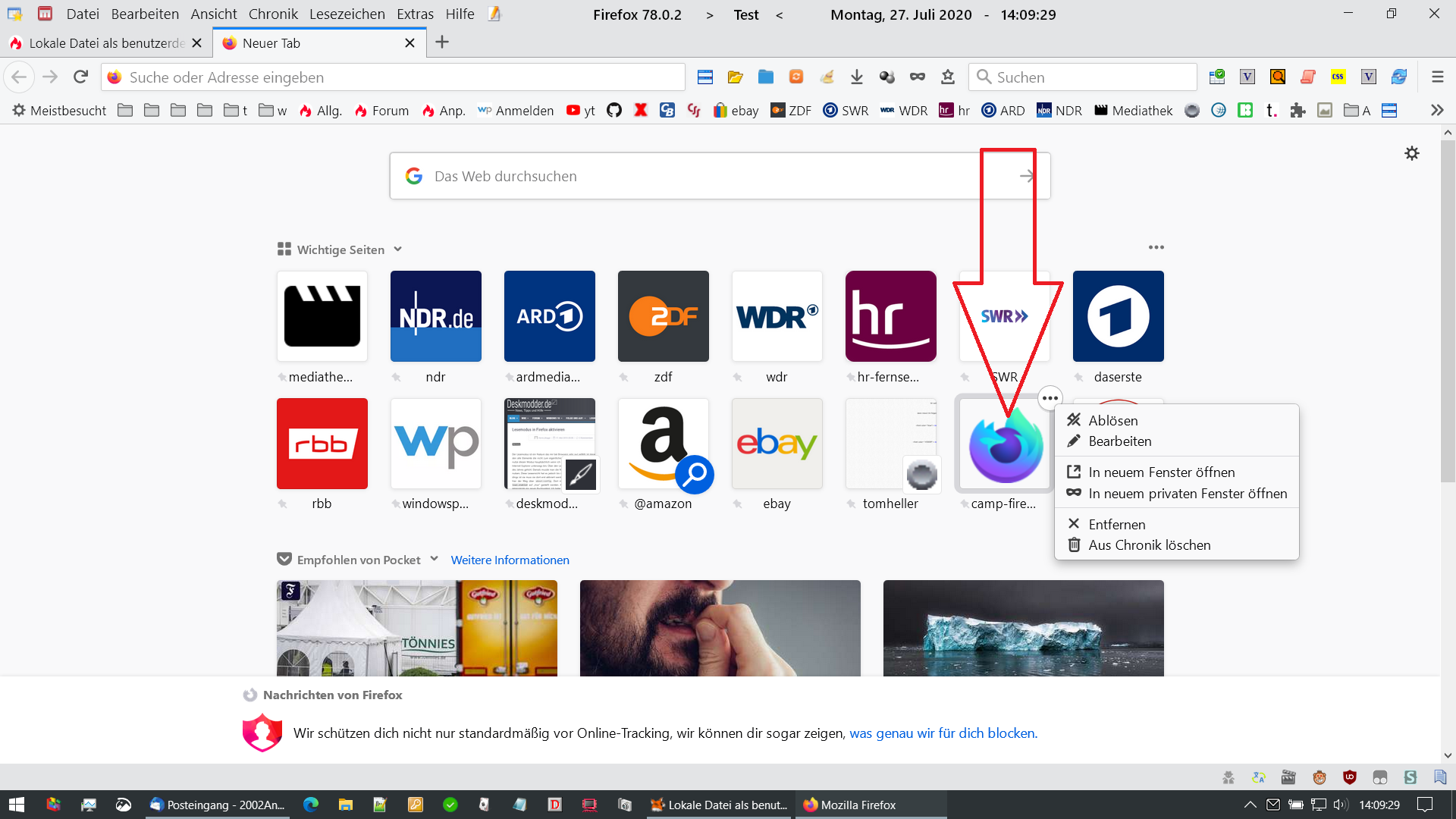Choose Aus Chronik löschen menu entry
This screenshot has height=819, width=1456.
(x=1149, y=545)
